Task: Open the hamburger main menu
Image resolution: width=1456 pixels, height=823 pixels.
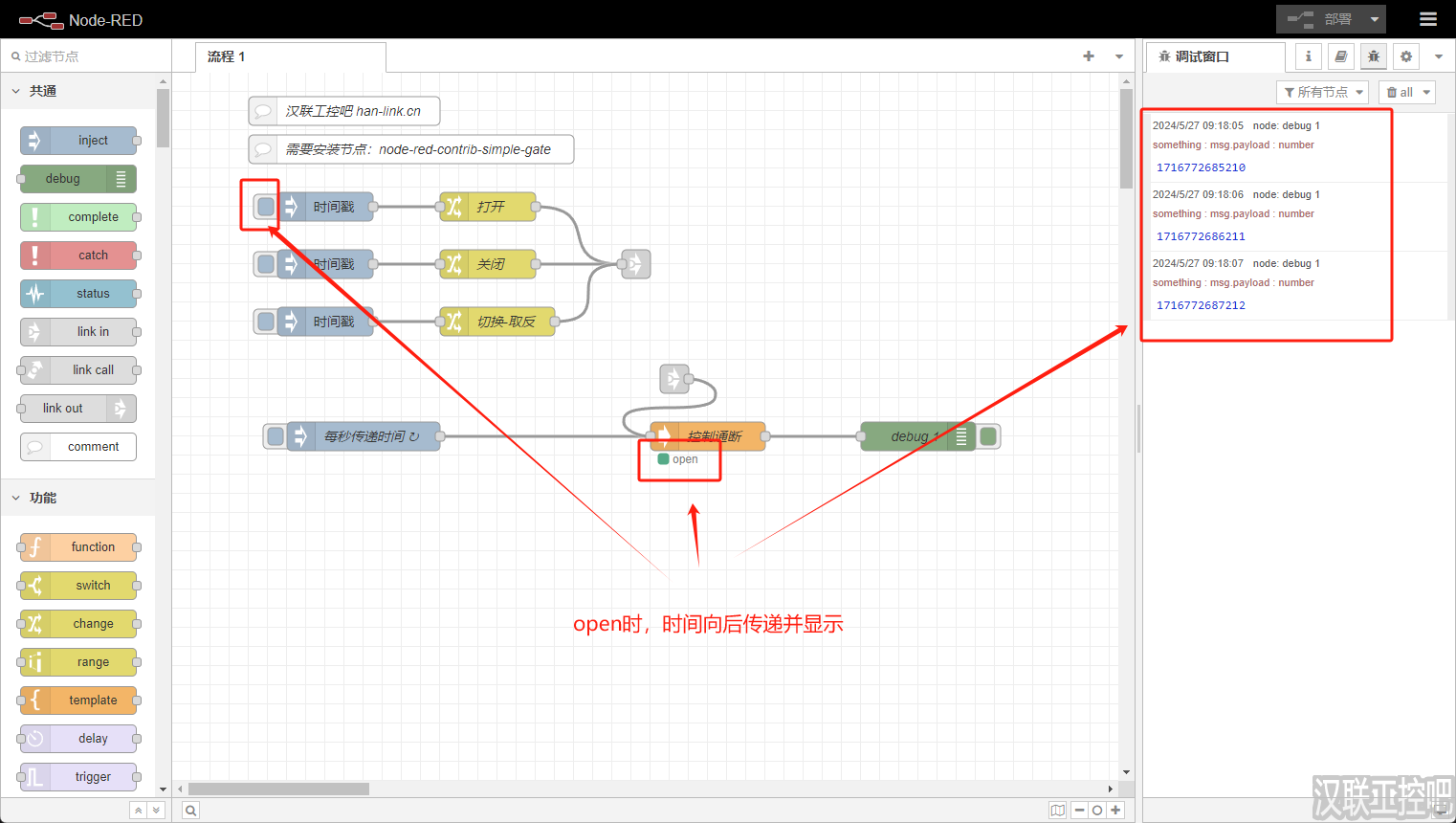Action: coord(1427,19)
